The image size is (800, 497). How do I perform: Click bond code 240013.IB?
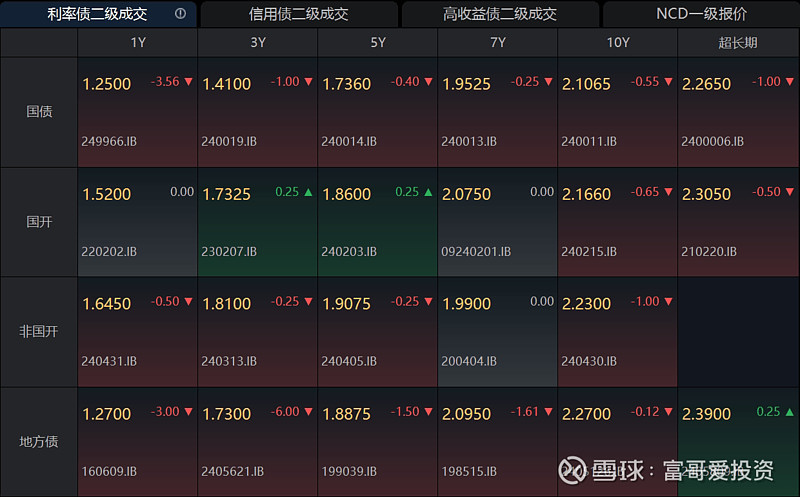[469, 141]
